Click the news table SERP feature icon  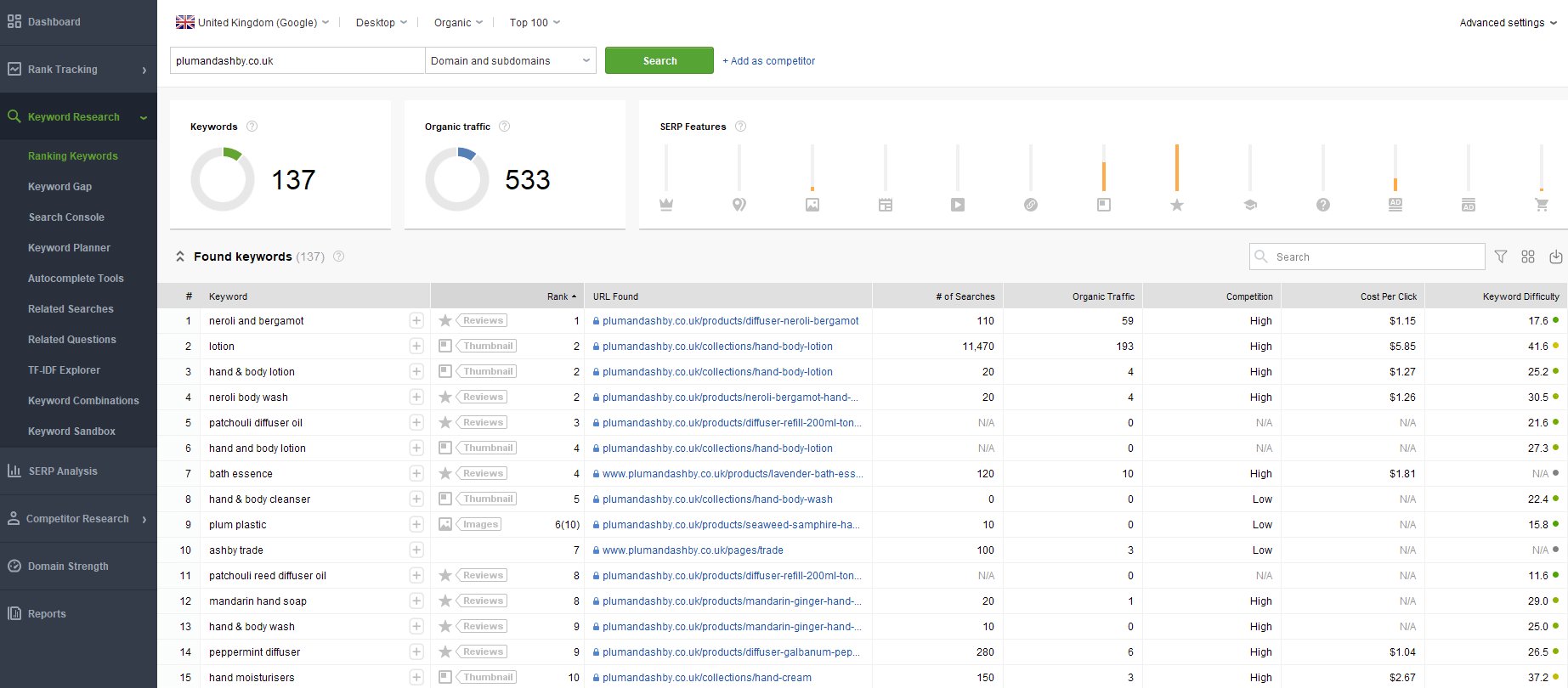tap(886, 205)
